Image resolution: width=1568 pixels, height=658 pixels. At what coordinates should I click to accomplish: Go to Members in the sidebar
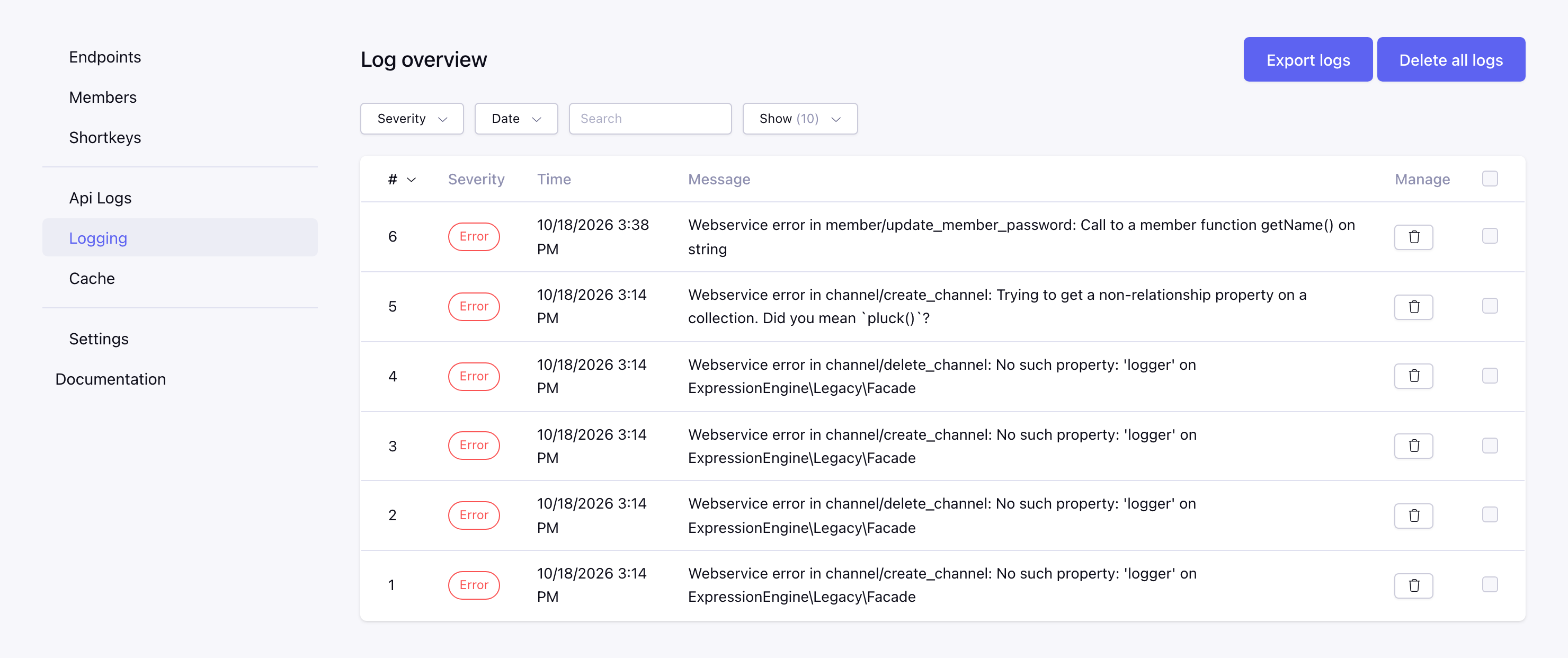[x=103, y=97]
